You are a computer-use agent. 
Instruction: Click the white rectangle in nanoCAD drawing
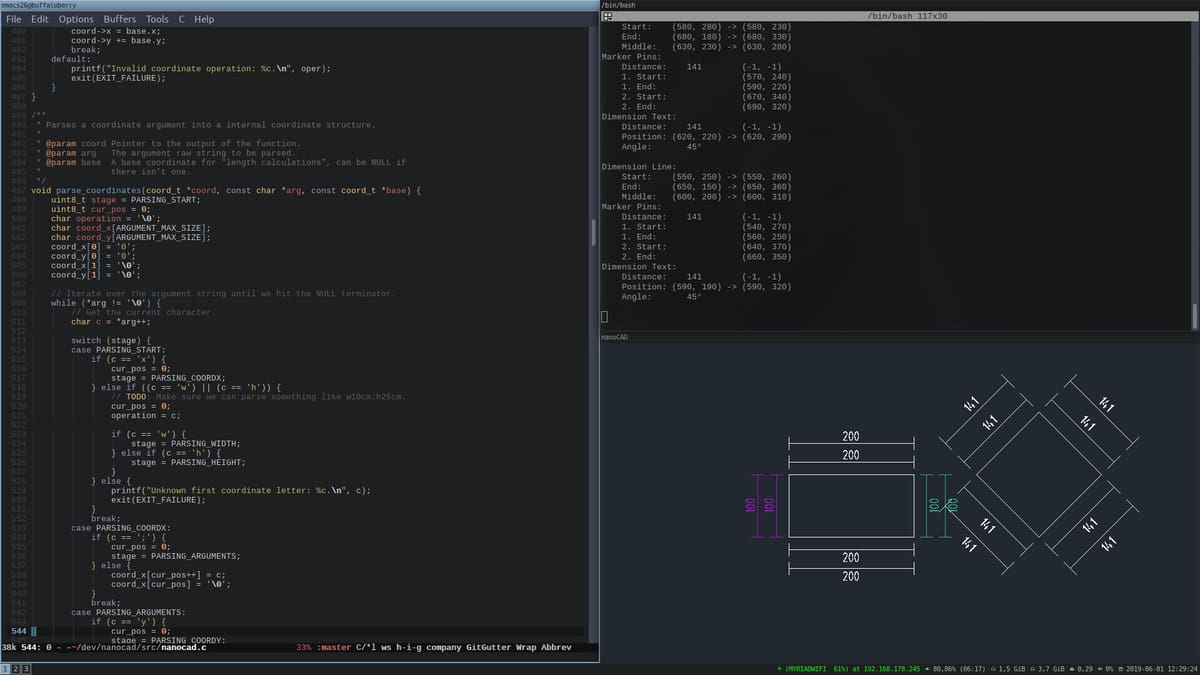click(851, 505)
